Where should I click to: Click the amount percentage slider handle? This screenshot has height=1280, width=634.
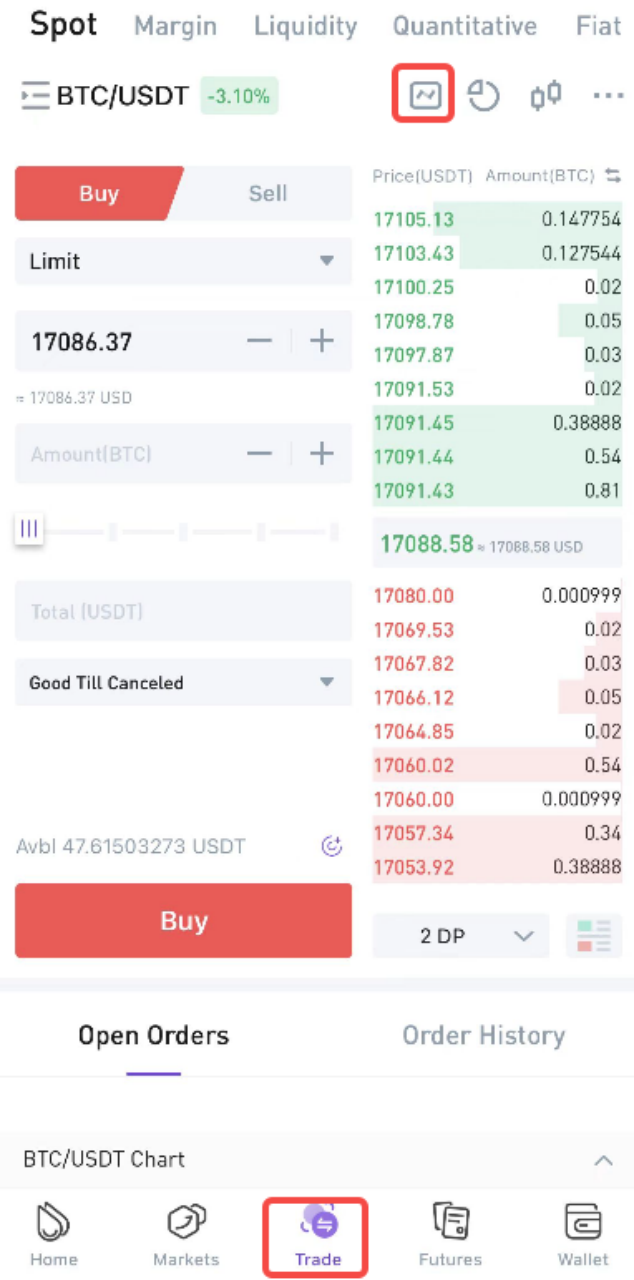click(x=29, y=529)
